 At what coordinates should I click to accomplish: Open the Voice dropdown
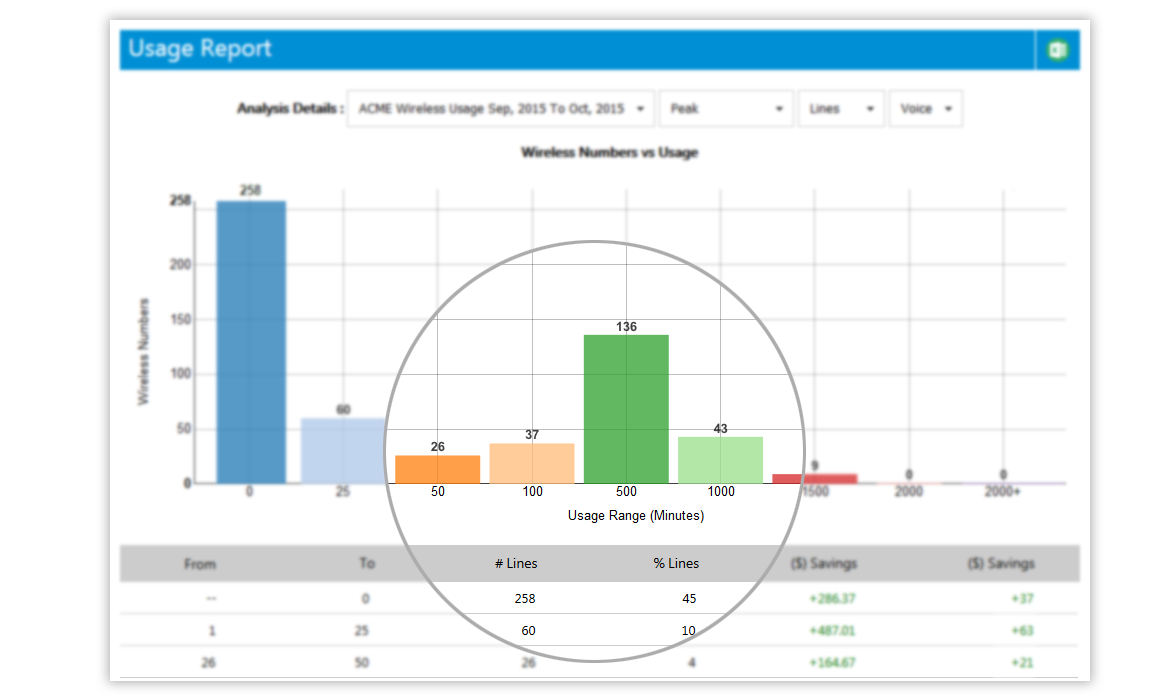tap(925, 108)
